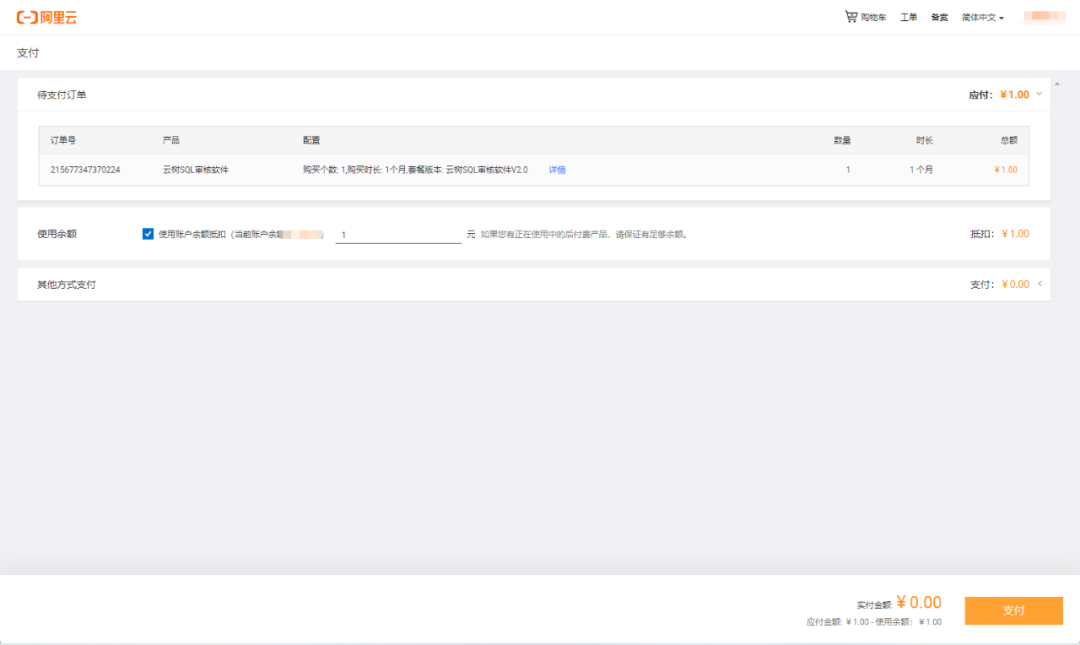Viewport: 1080px width, 645px height.
Task: Collapse the 待支付订单 section chevron
Action: coord(1039,94)
